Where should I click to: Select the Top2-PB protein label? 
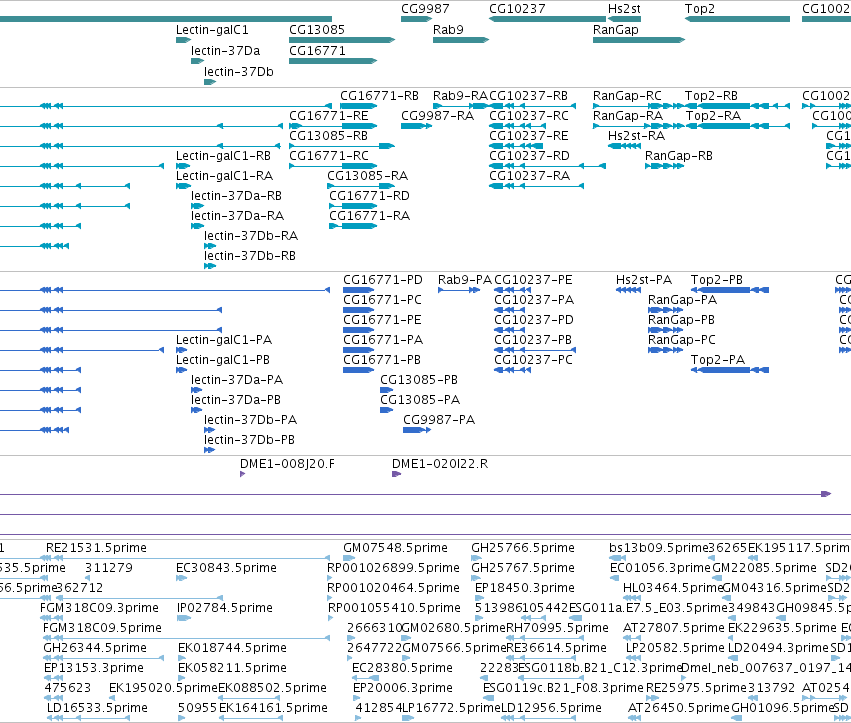pyautogui.click(x=716, y=280)
